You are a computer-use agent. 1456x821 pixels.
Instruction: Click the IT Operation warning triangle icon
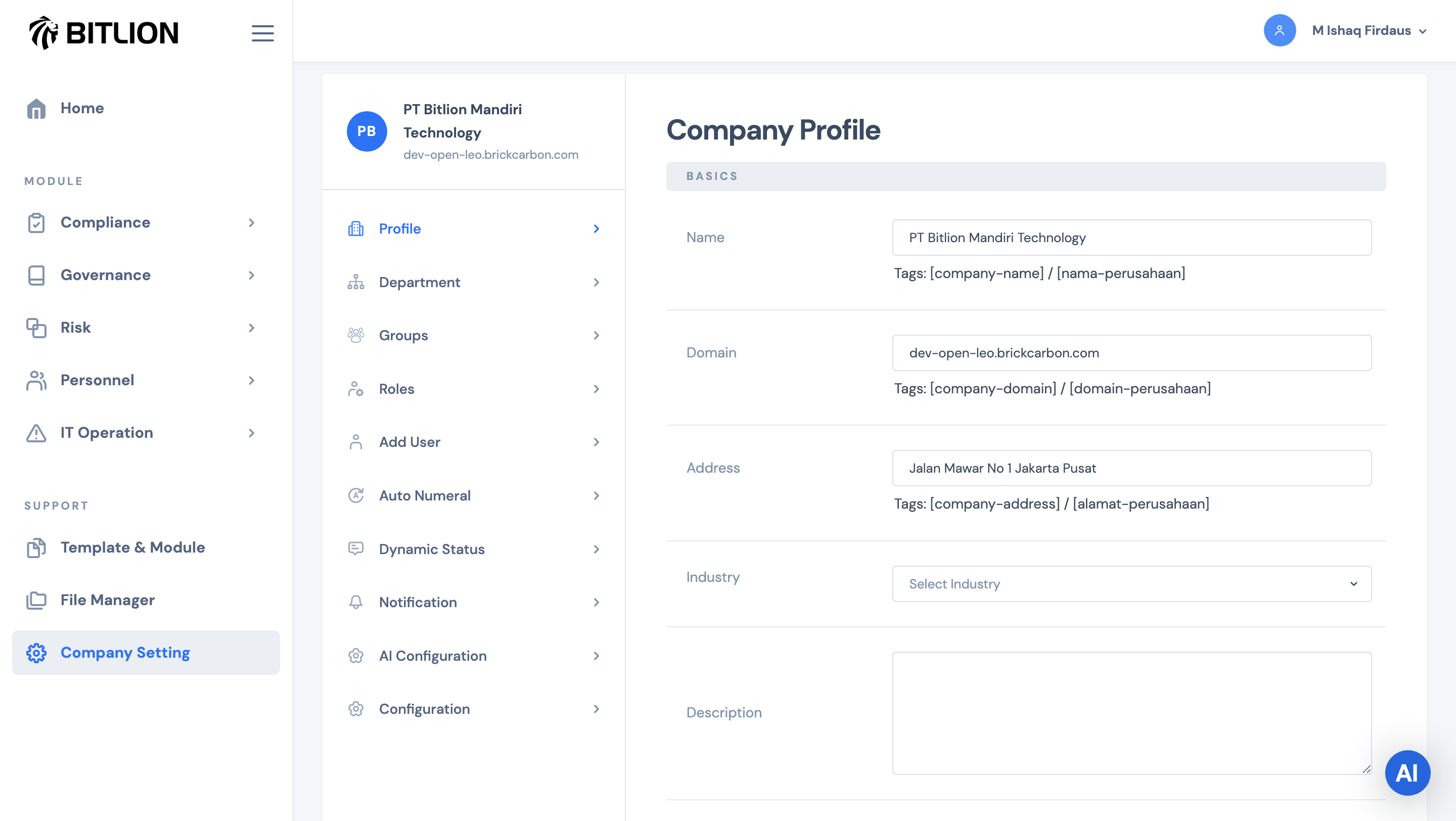tap(36, 433)
